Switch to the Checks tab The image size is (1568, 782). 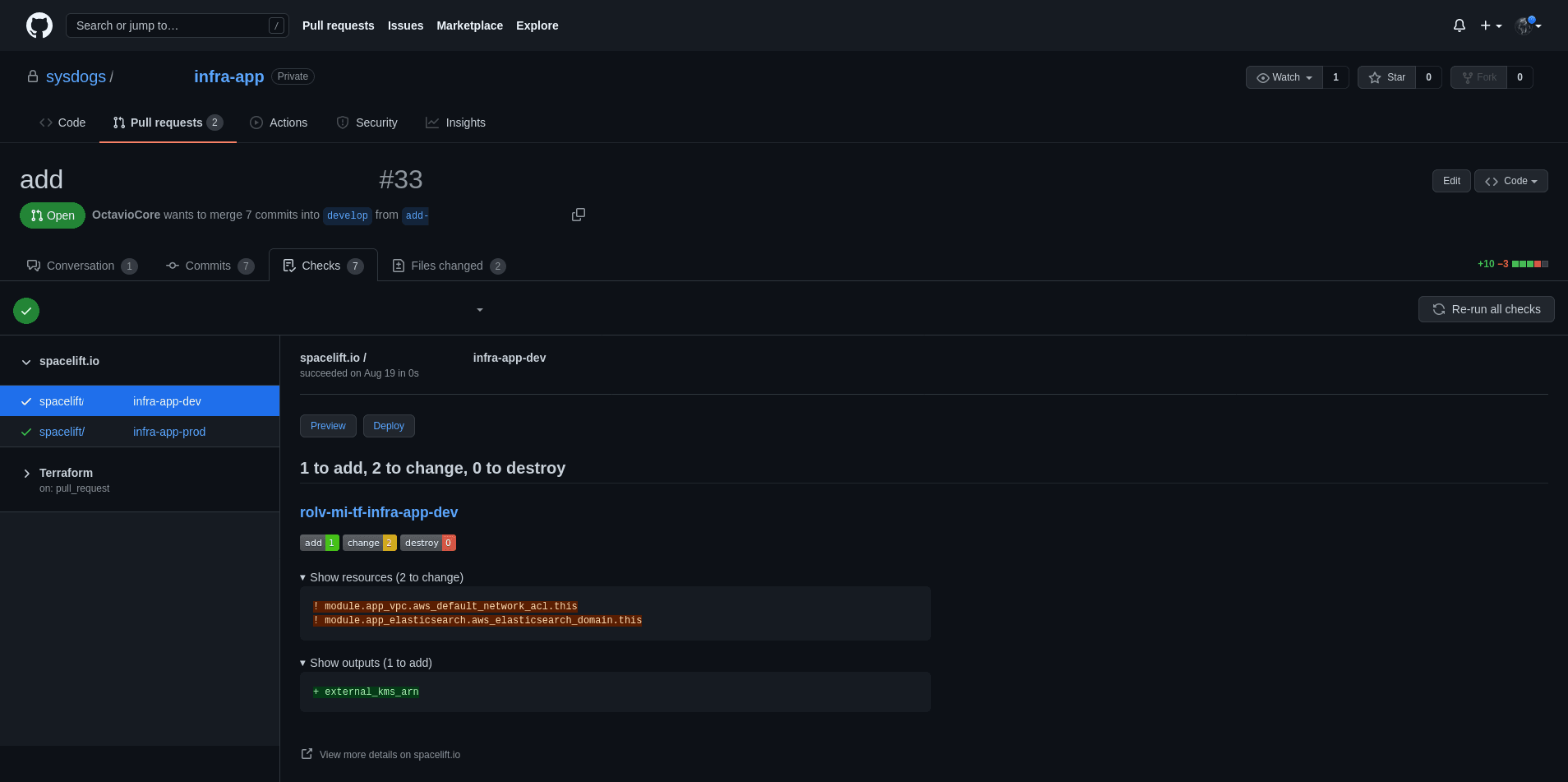point(323,266)
